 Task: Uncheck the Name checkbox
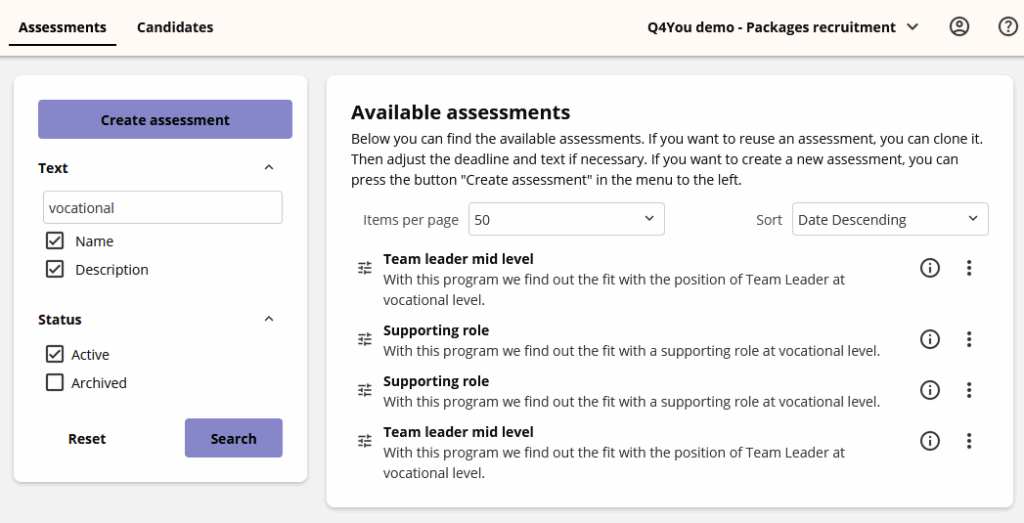(x=55, y=241)
